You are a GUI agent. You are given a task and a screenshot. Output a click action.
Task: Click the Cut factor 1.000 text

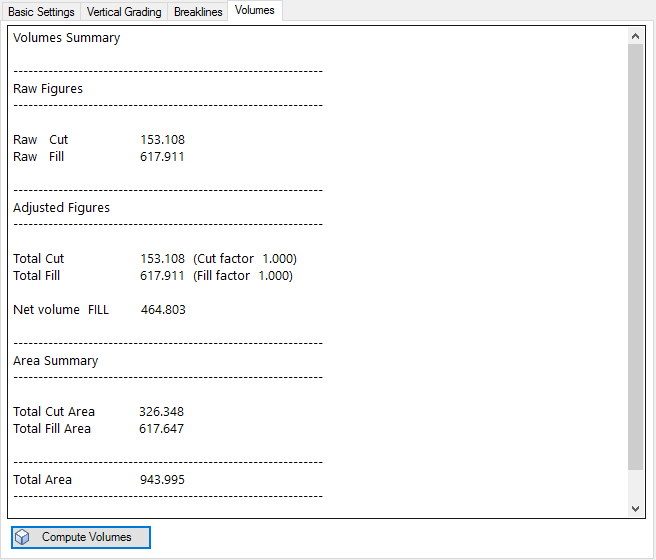point(245,259)
